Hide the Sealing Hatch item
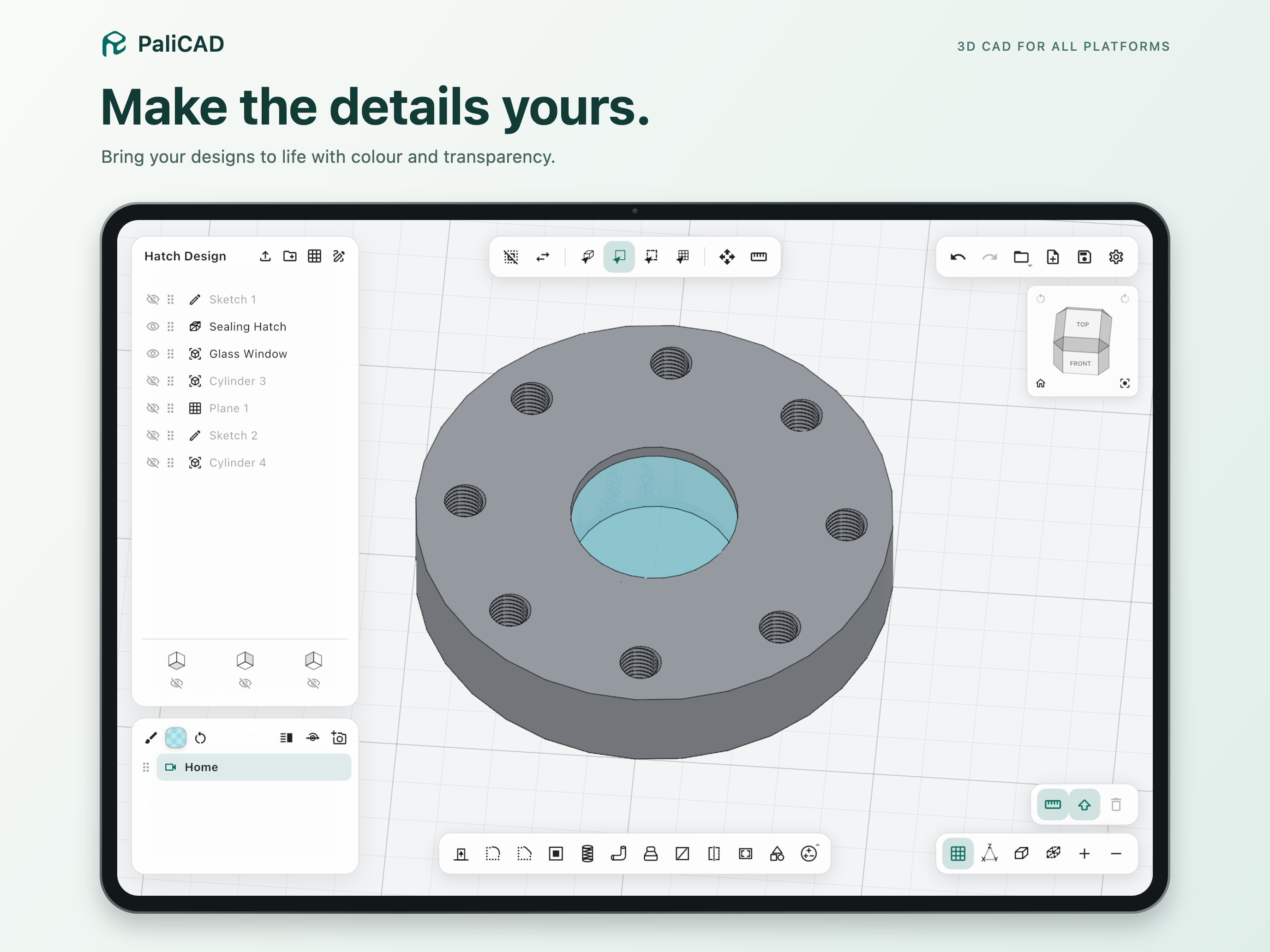 (153, 327)
